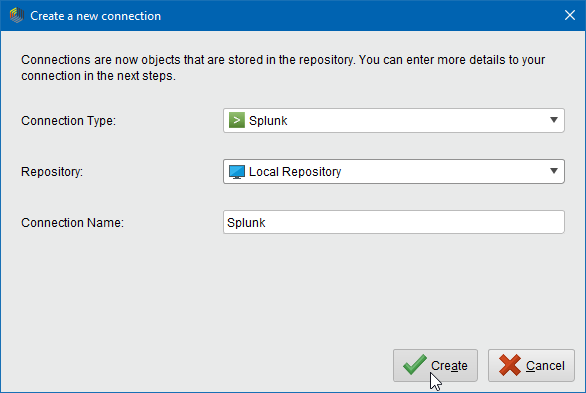Click the 'Create a new connection' title text
This screenshot has width=586, height=393.
[x=95, y=16]
